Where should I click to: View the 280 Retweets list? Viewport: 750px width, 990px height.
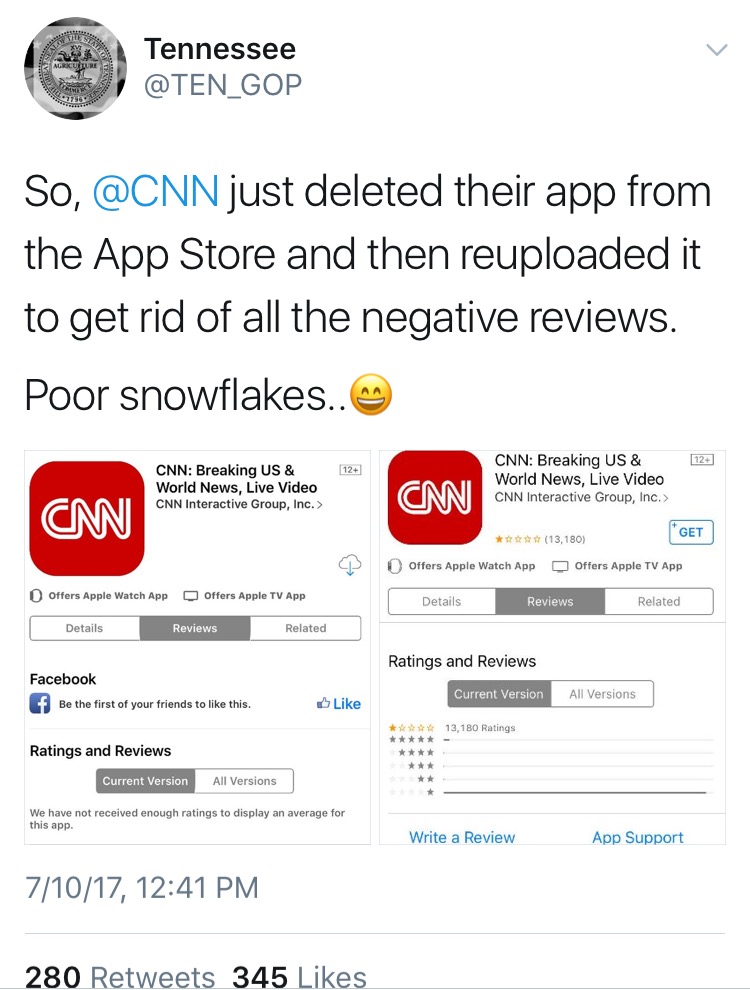pyautogui.click(x=120, y=976)
